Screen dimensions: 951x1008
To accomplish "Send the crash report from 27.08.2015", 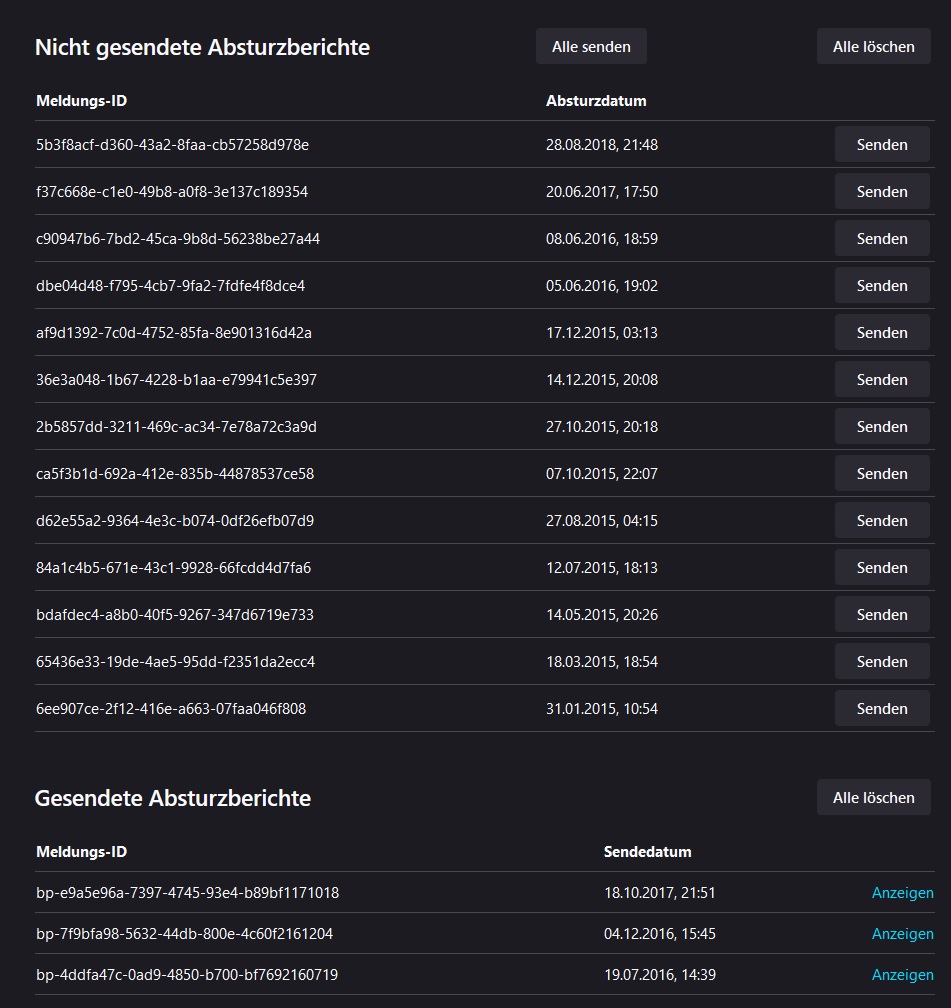I will click(x=882, y=521).
